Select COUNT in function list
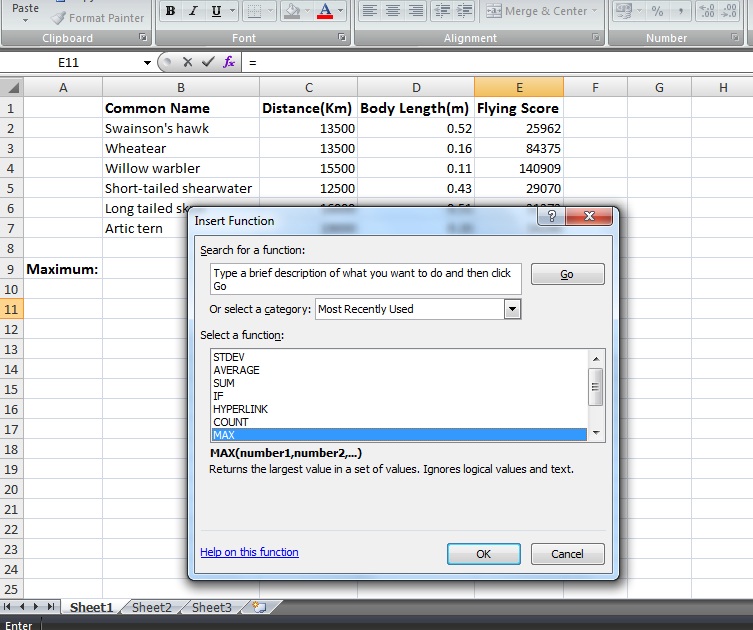This screenshot has width=753, height=630. click(x=399, y=422)
